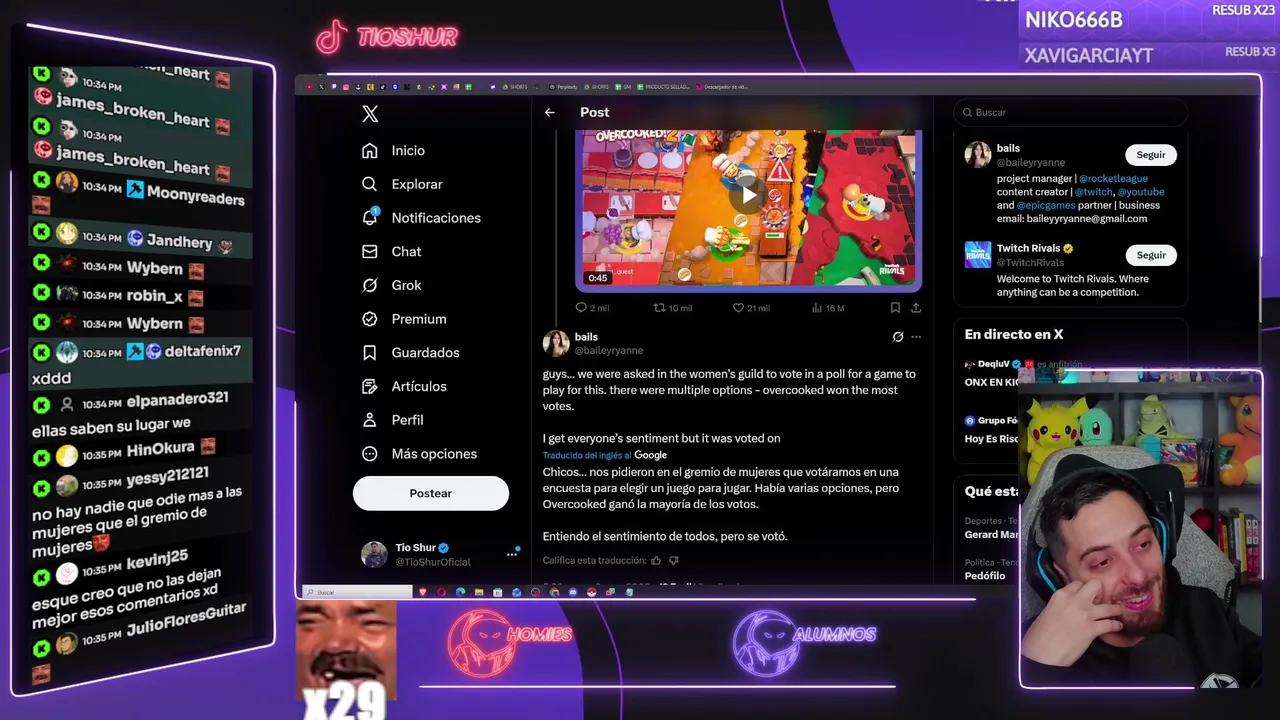Screen dimensions: 1280x720
Task: Click the Grok icon on bails reply
Action: [x=898, y=337]
